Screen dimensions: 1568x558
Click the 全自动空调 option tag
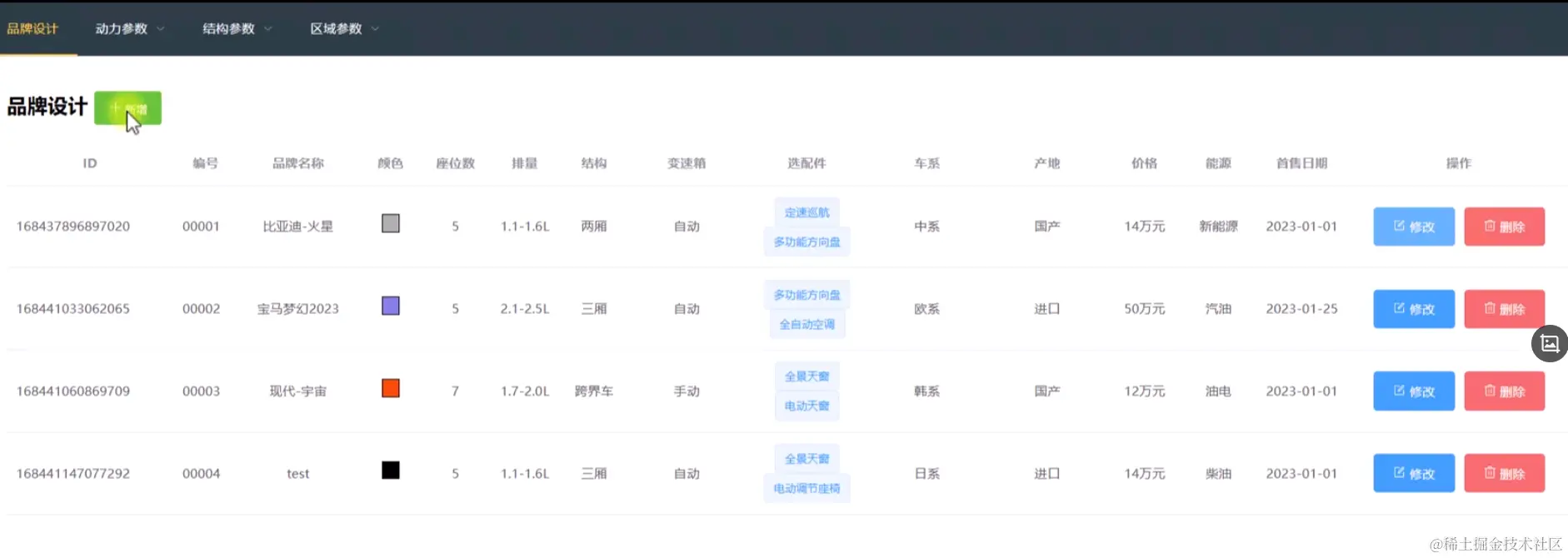(x=807, y=324)
